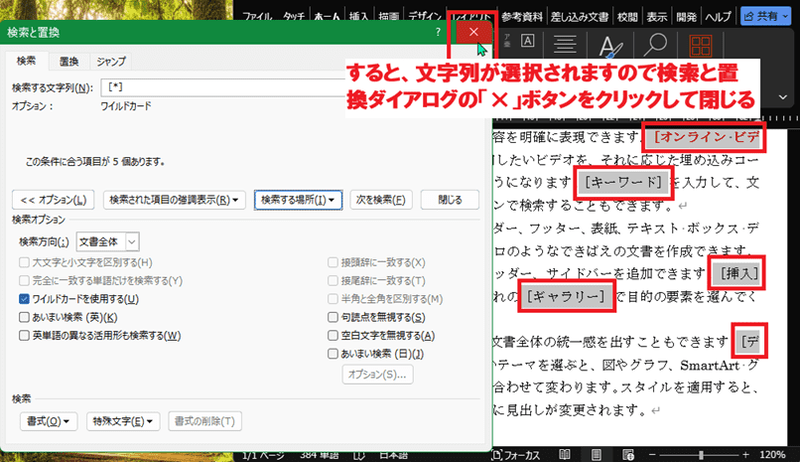This screenshot has width=800, height=462.
Task: Switch to the 検索 tab in dialog
Action: click(26, 61)
